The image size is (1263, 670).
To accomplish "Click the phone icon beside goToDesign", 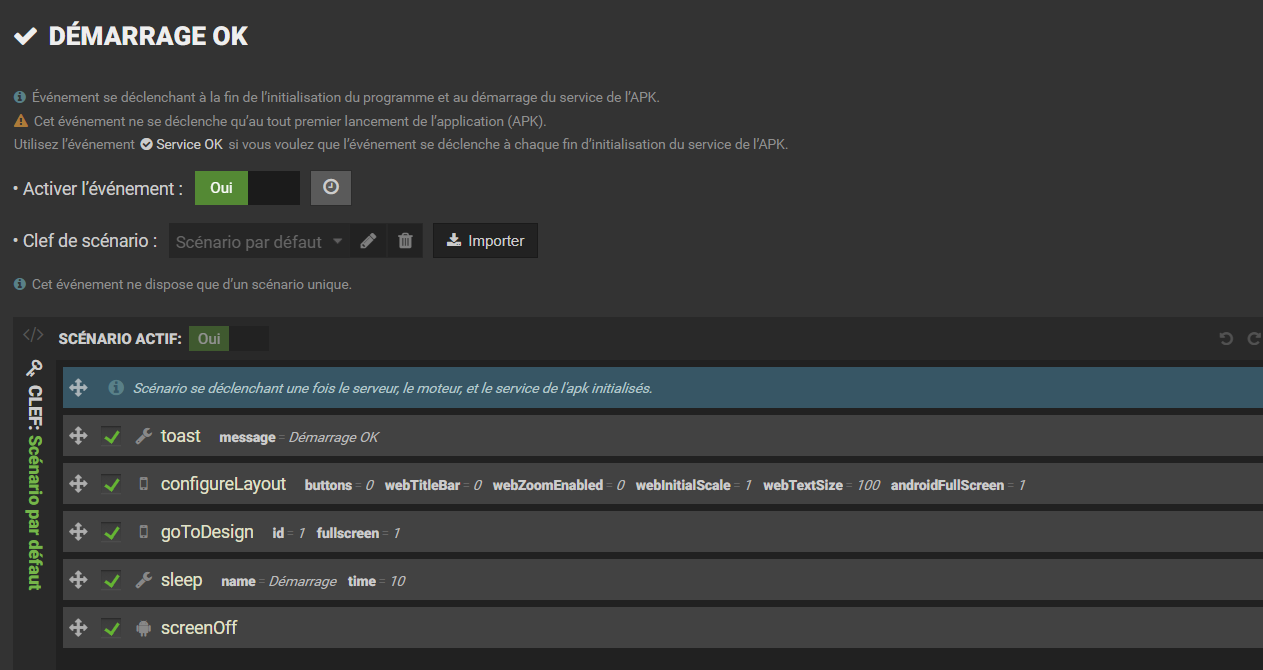I will (x=142, y=532).
